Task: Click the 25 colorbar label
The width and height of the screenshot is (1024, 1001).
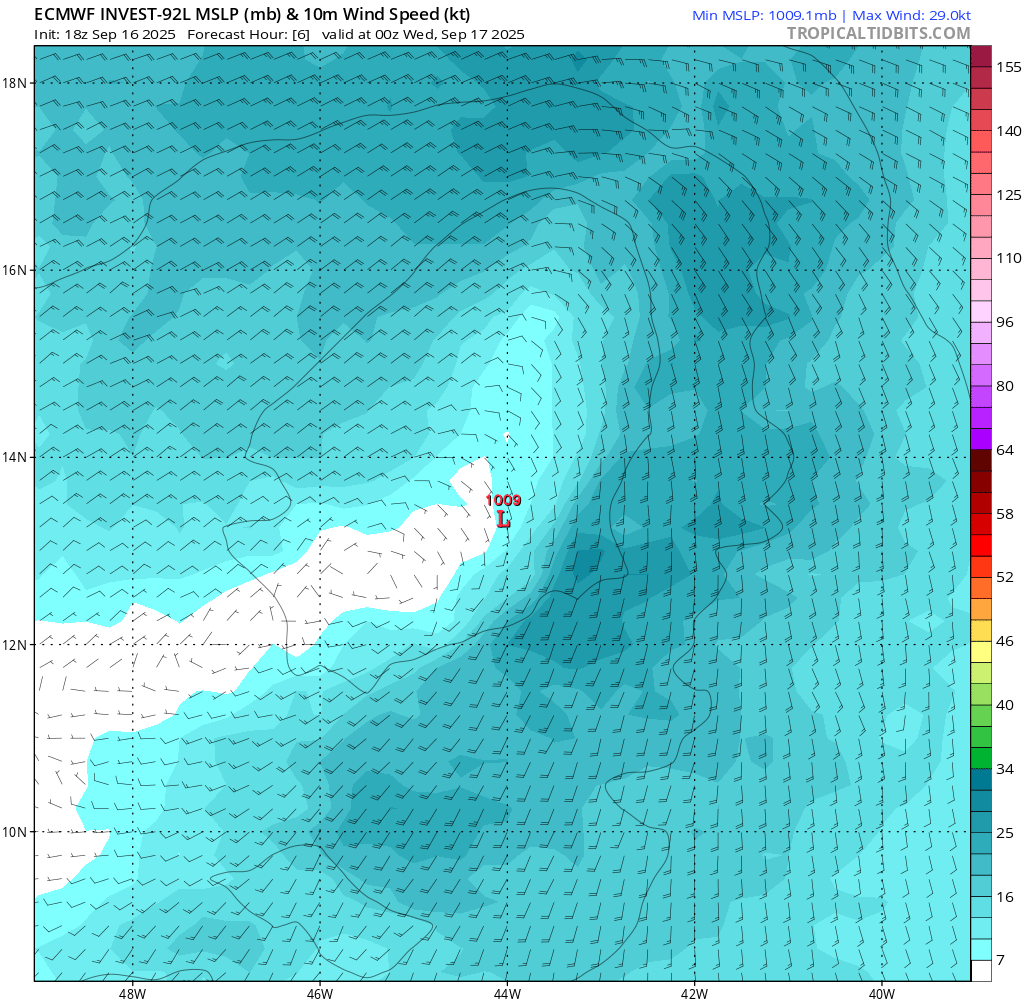Action: pos(1004,833)
